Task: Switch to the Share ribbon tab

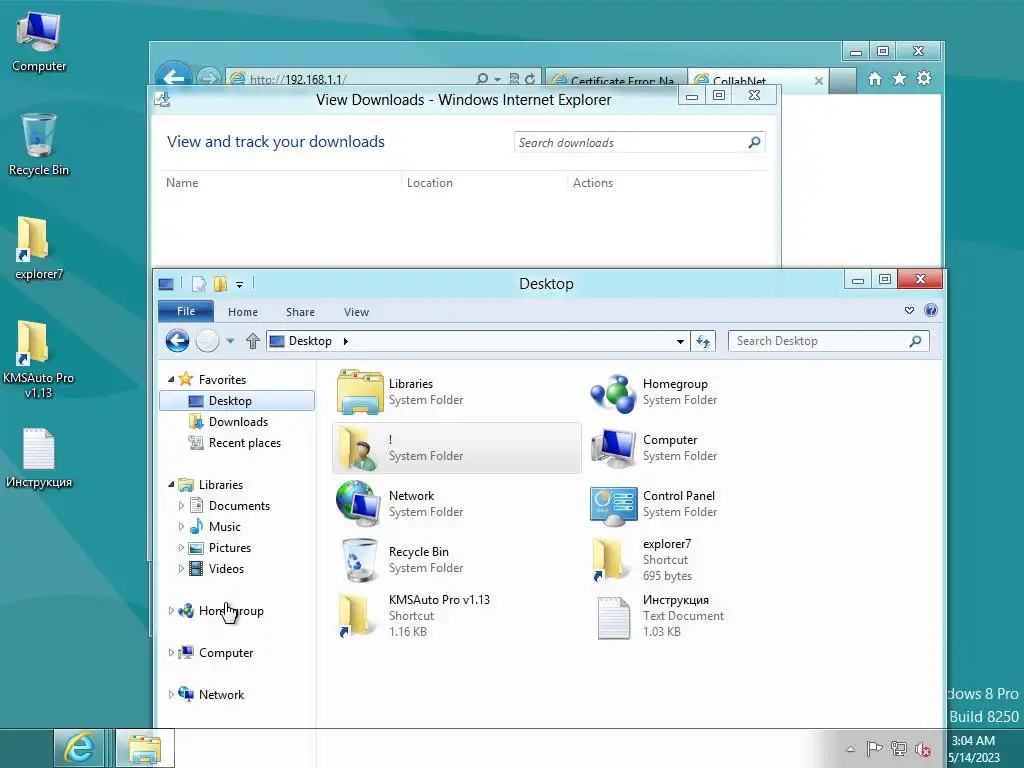Action: coord(300,312)
